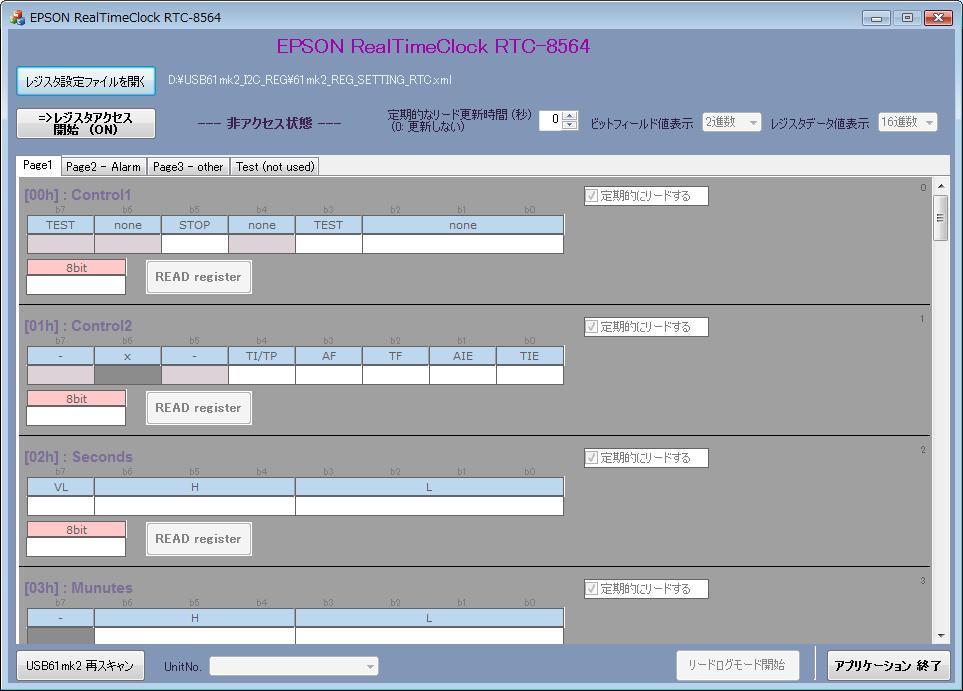Click Control2 TI/TP bit label
Image resolution: width=963 pixels, height=691 pixels.
pos(262,356)
